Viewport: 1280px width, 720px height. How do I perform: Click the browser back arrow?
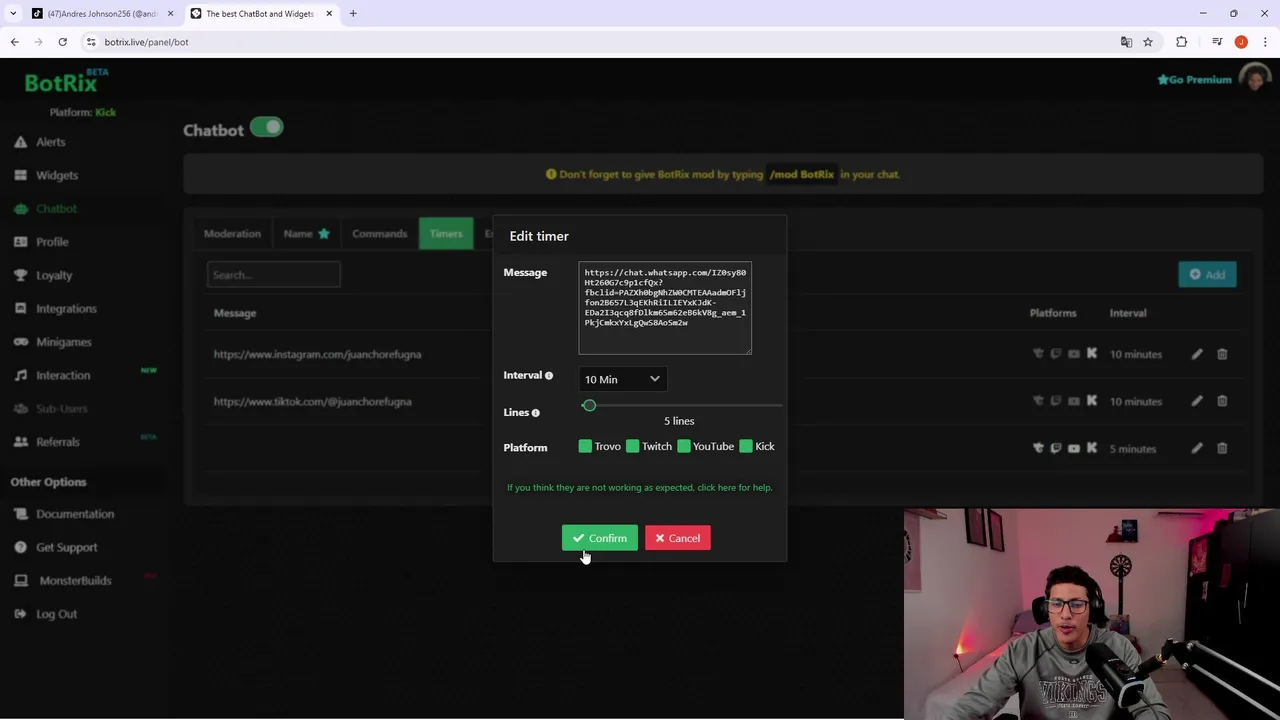point(14,42)
